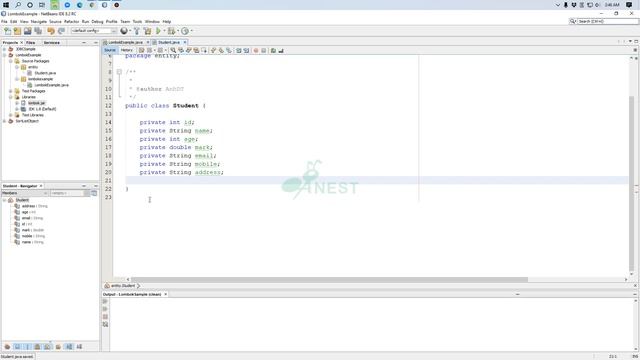Run the project with green play icon
Image resolution: width=640 pixels, height=360 pixels.
tap(158, 31)
